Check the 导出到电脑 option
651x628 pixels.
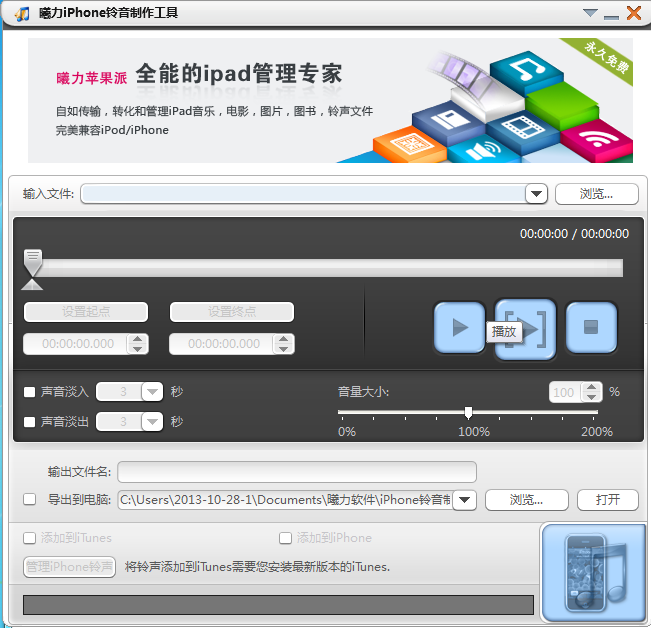[x=29, y=499]
